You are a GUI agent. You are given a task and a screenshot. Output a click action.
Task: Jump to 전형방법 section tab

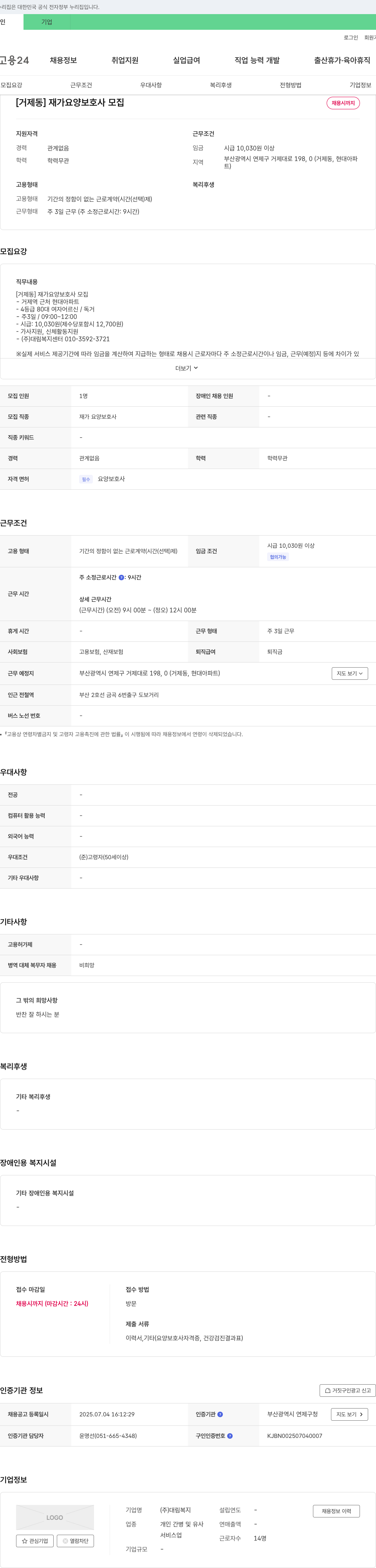point(291,85)
